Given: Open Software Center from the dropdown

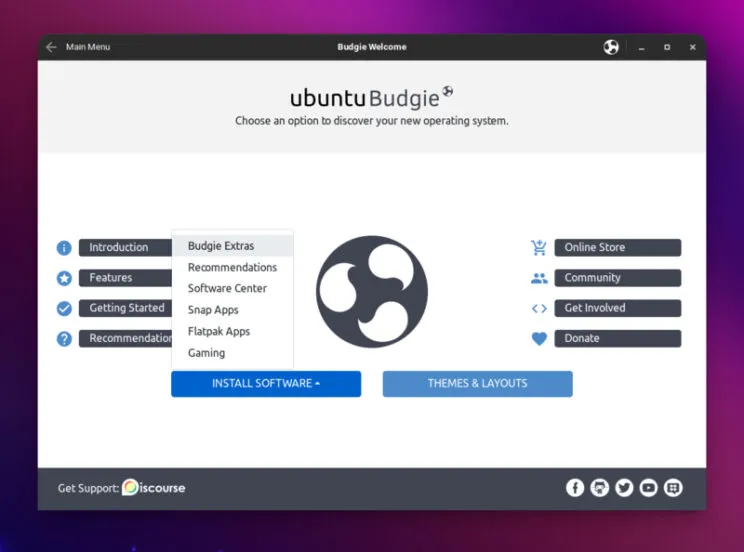Looking at the screenshot, I should coord(227,288).
